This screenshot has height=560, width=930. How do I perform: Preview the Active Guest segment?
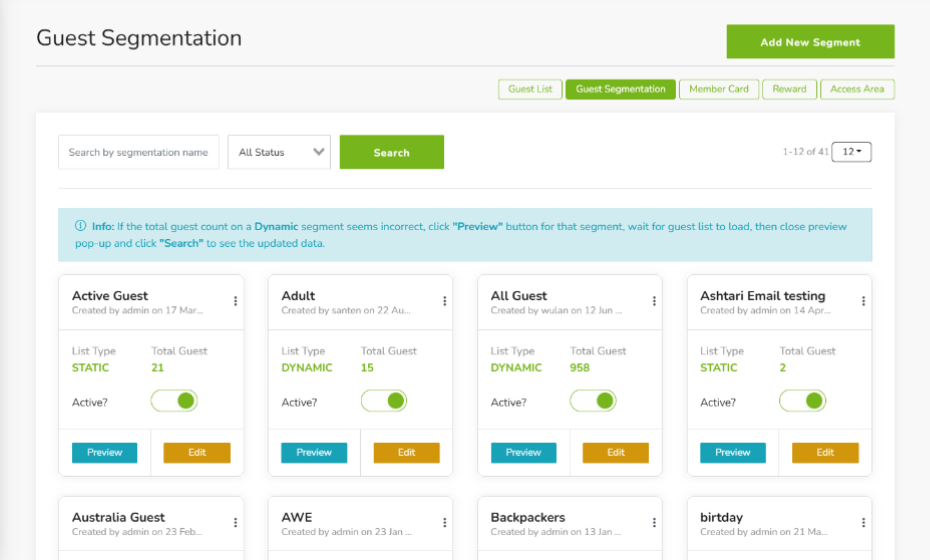pyautogui.click(x=104, y=453)
